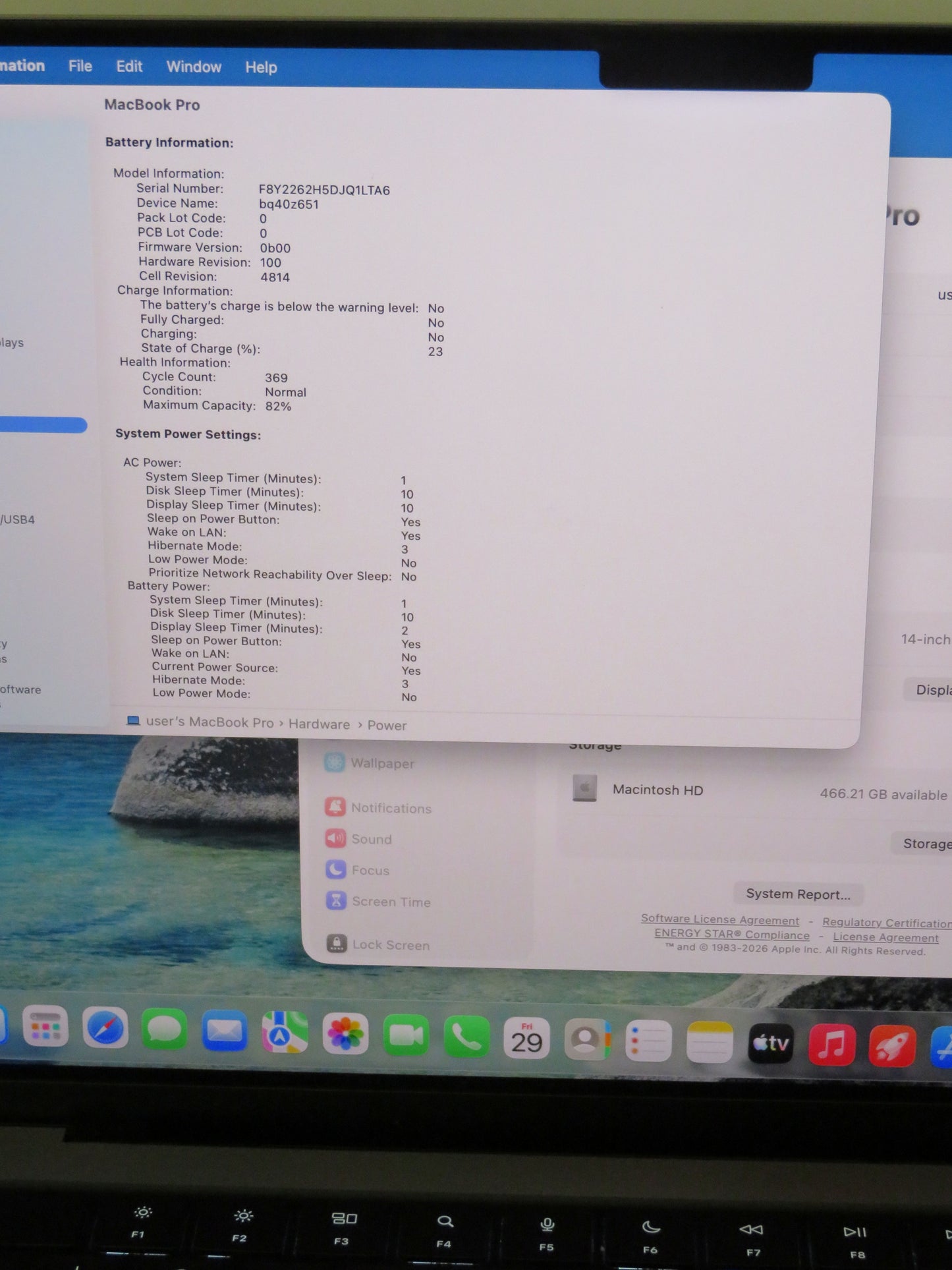Select the Thunderbolt/USB4 sidebar entry
The height and width of the screenshot is (1270, 952).
tap(18, 519)
